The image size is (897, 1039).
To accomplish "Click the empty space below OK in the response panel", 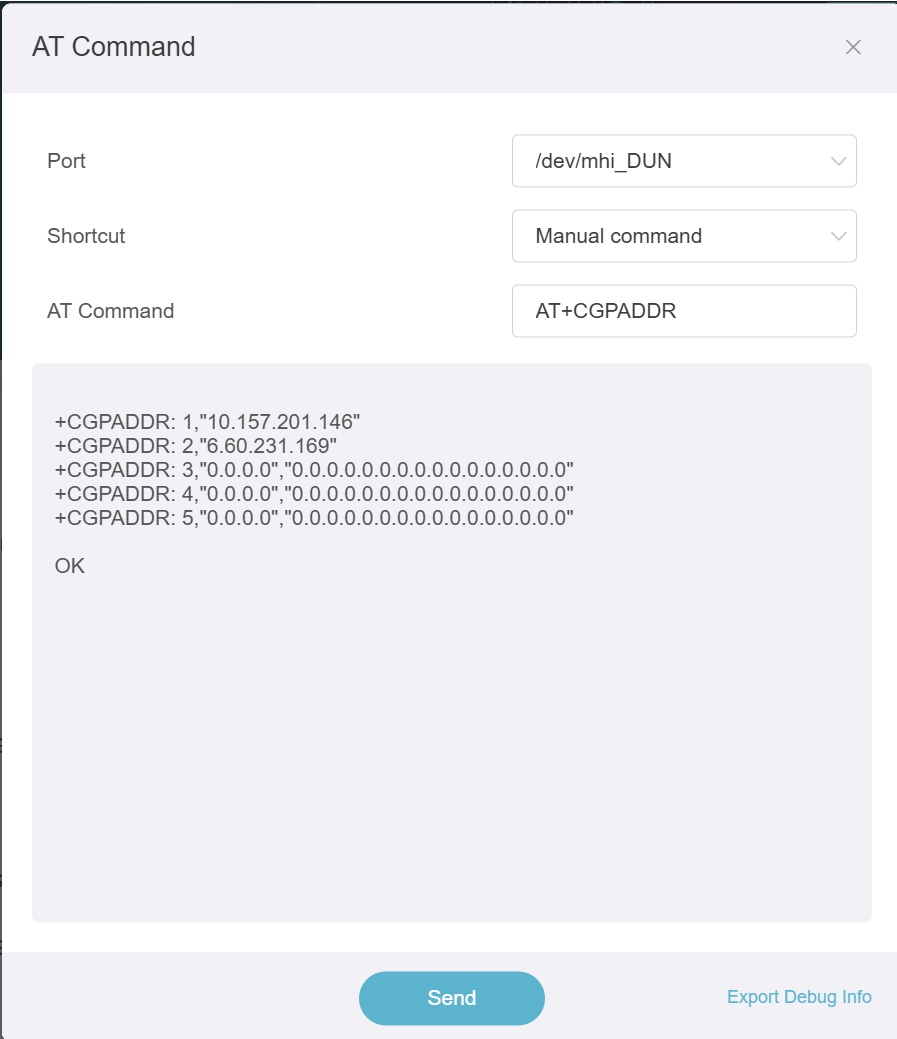I will pos(450,750).
